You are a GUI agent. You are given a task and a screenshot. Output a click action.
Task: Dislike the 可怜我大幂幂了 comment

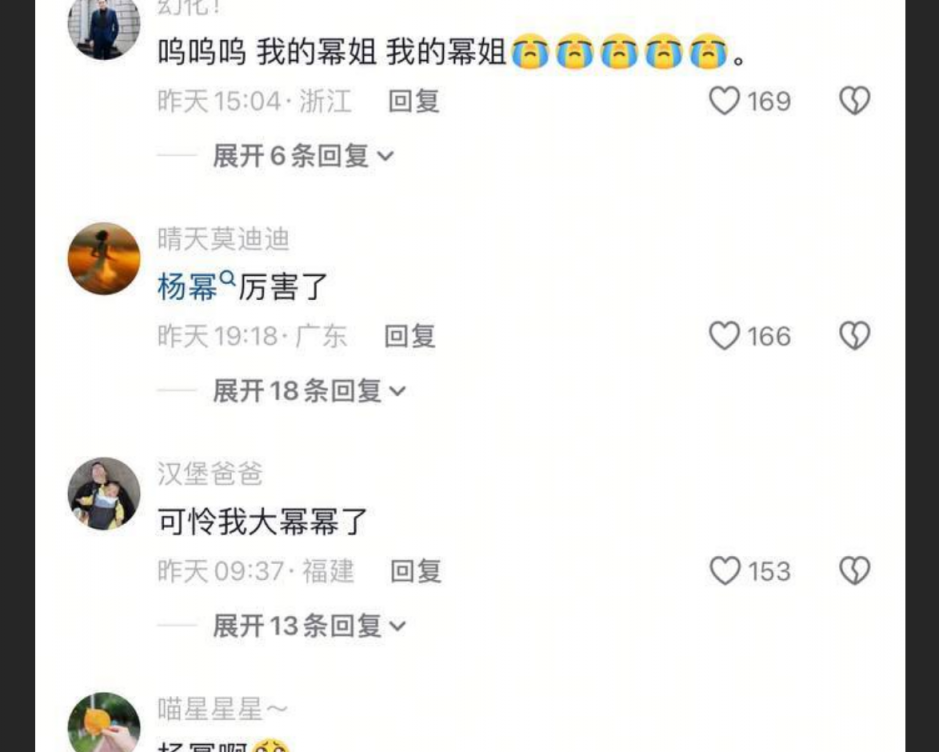point(855,571)
